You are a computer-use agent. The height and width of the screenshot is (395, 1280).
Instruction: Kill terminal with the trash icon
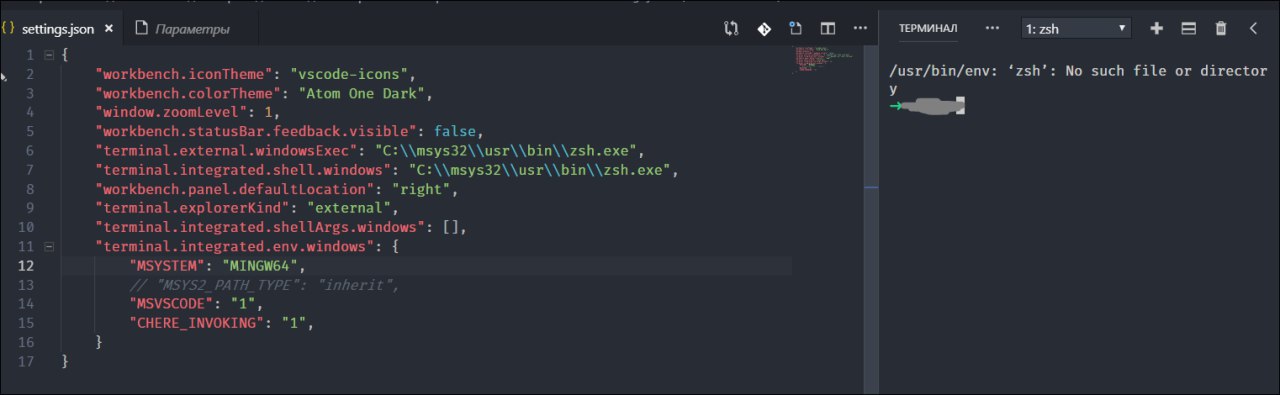(x=1221, y=29)
